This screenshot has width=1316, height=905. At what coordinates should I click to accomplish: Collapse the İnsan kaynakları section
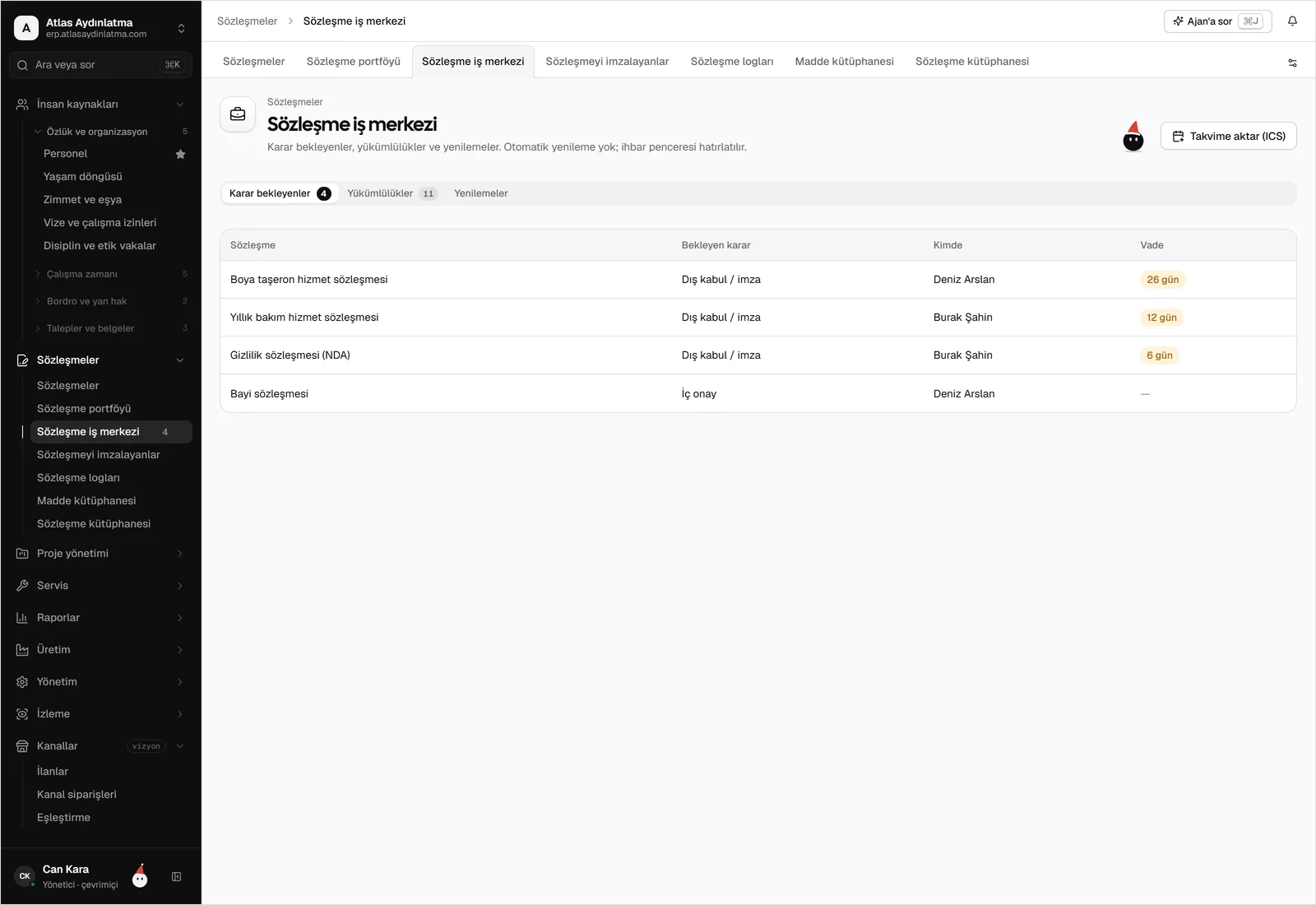100,104
